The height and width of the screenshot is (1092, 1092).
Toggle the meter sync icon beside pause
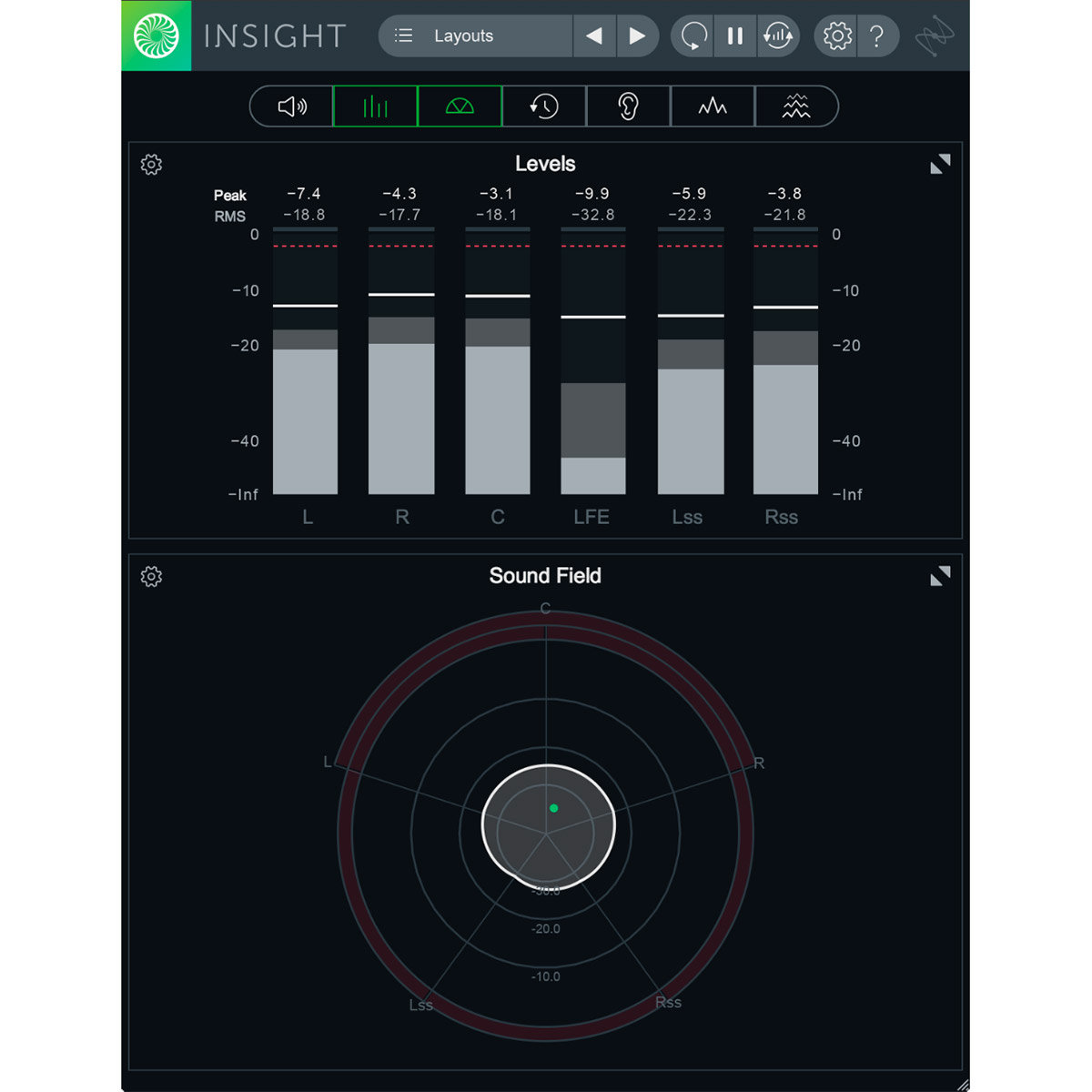point(779,36)
